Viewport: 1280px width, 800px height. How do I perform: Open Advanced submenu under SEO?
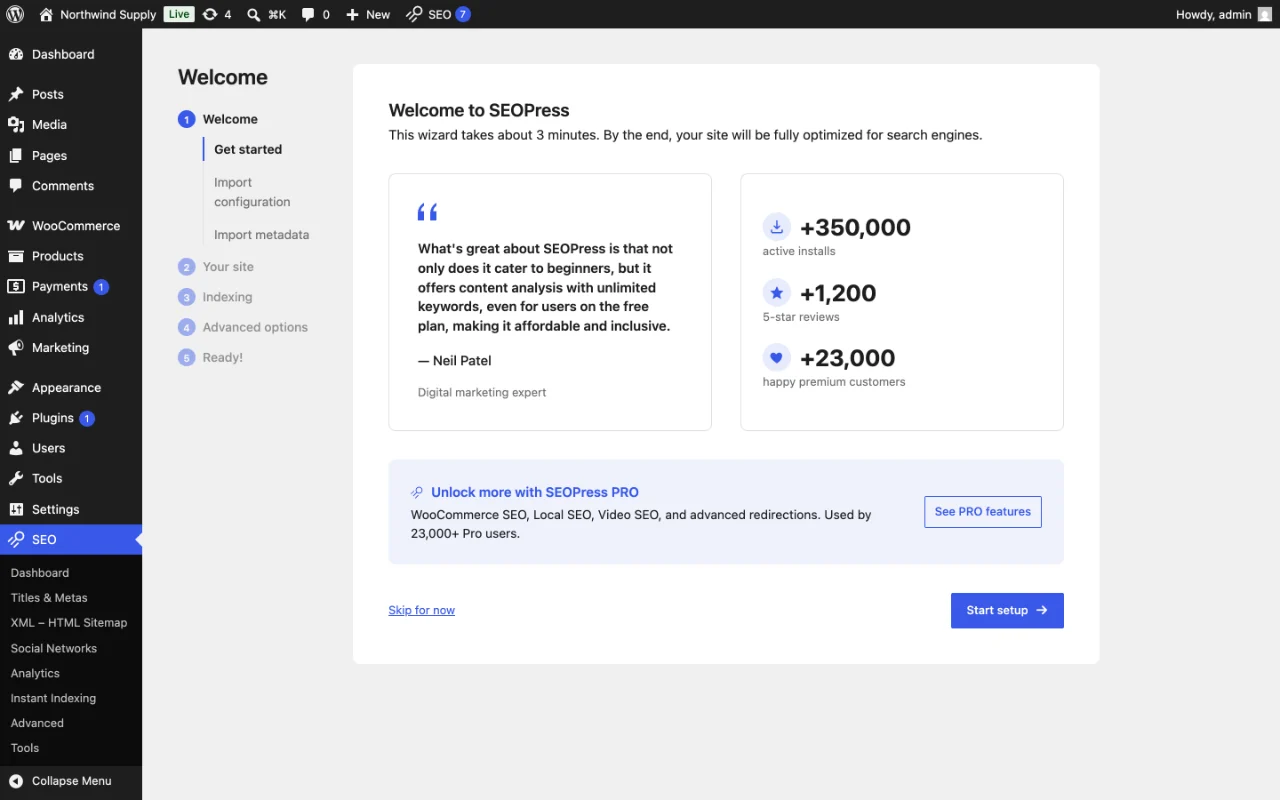click(37, 723)
